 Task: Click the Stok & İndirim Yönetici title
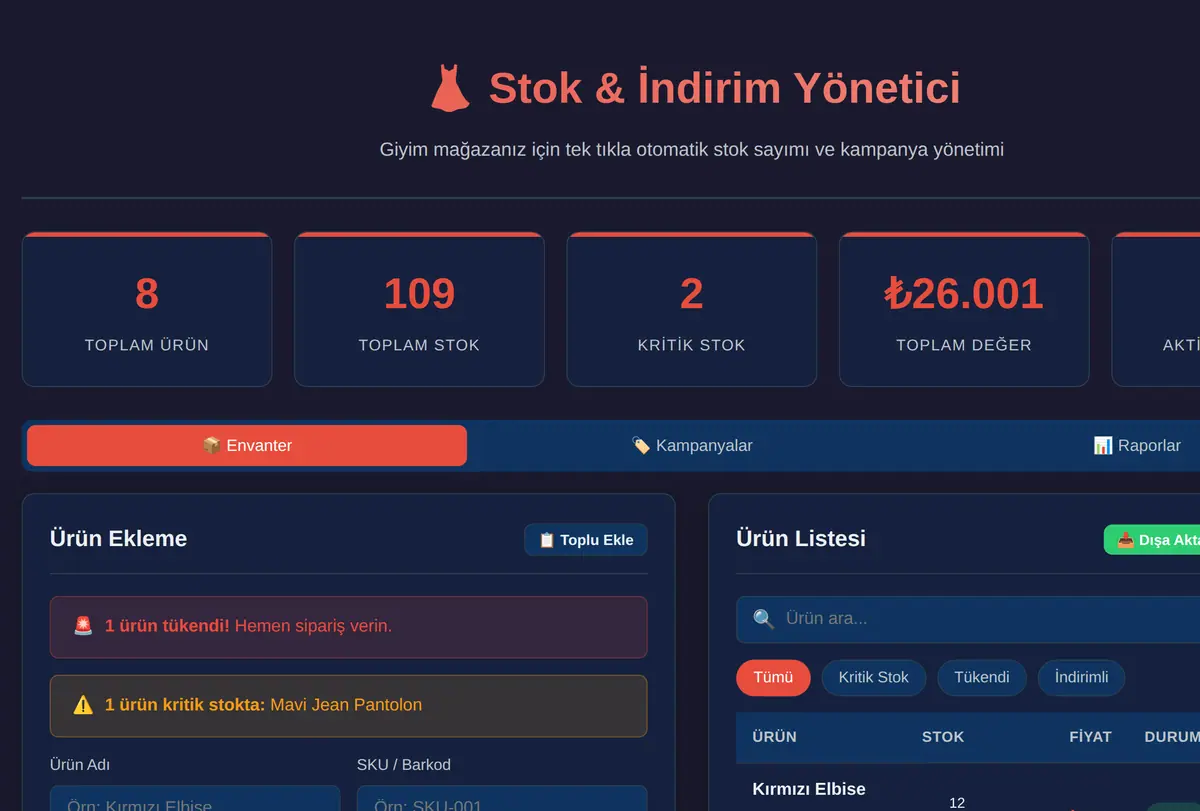click(x=725, y=88)
